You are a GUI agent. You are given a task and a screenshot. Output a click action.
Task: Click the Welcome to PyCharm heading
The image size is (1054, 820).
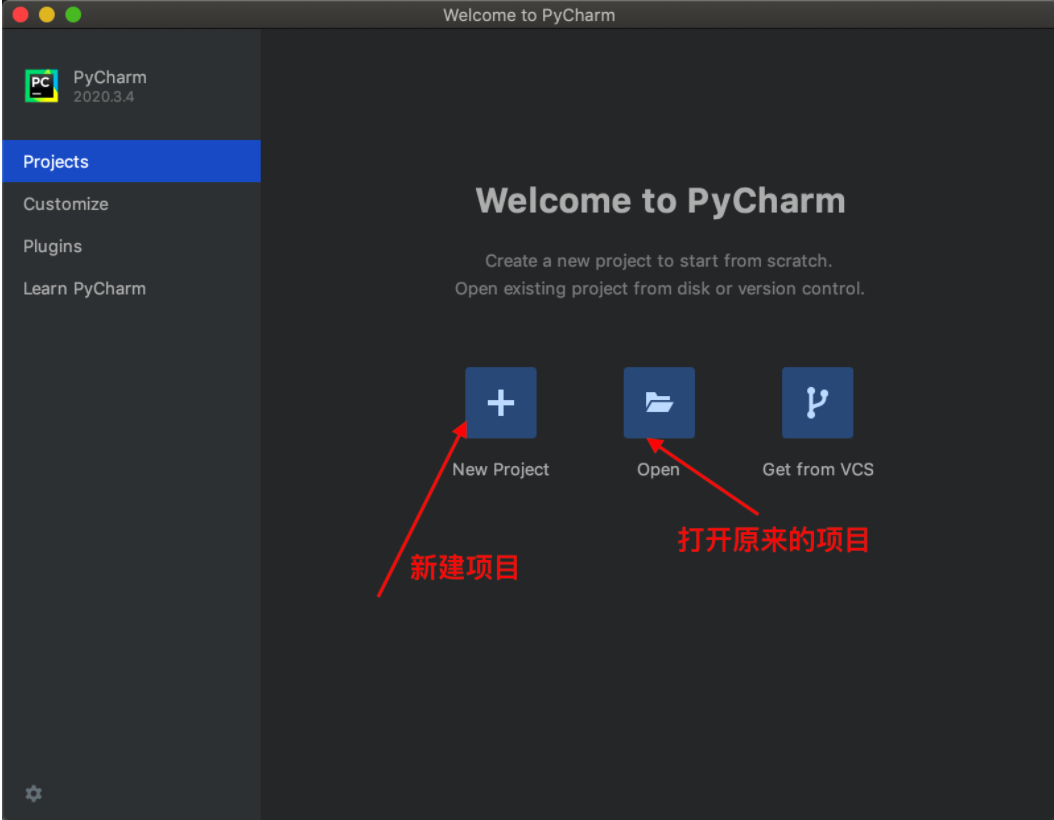pos(660,200)
